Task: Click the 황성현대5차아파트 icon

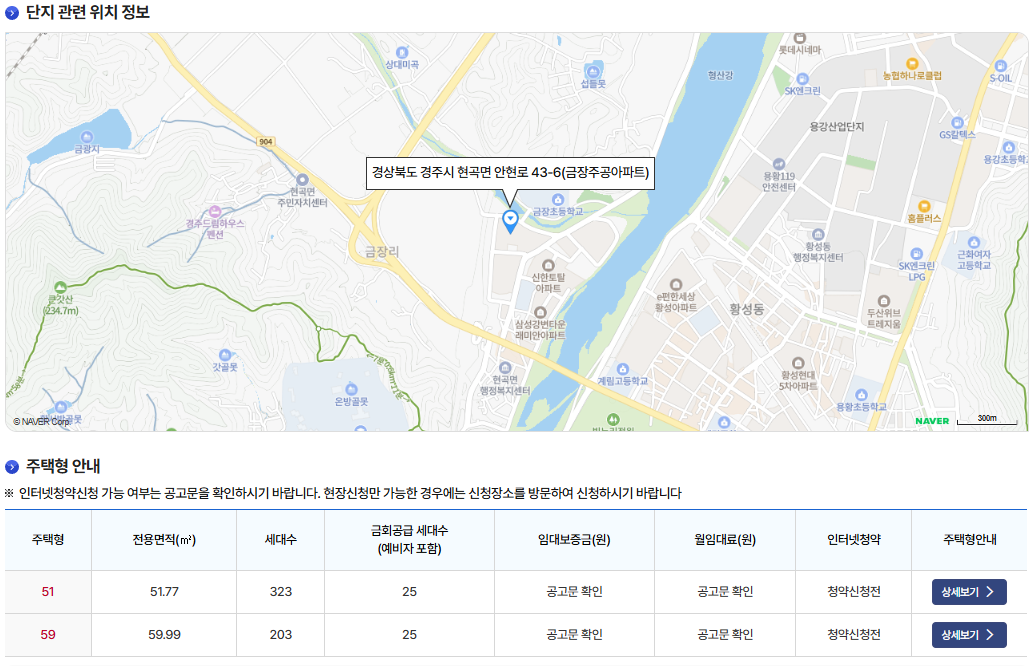Action: [x=797, y=363]
